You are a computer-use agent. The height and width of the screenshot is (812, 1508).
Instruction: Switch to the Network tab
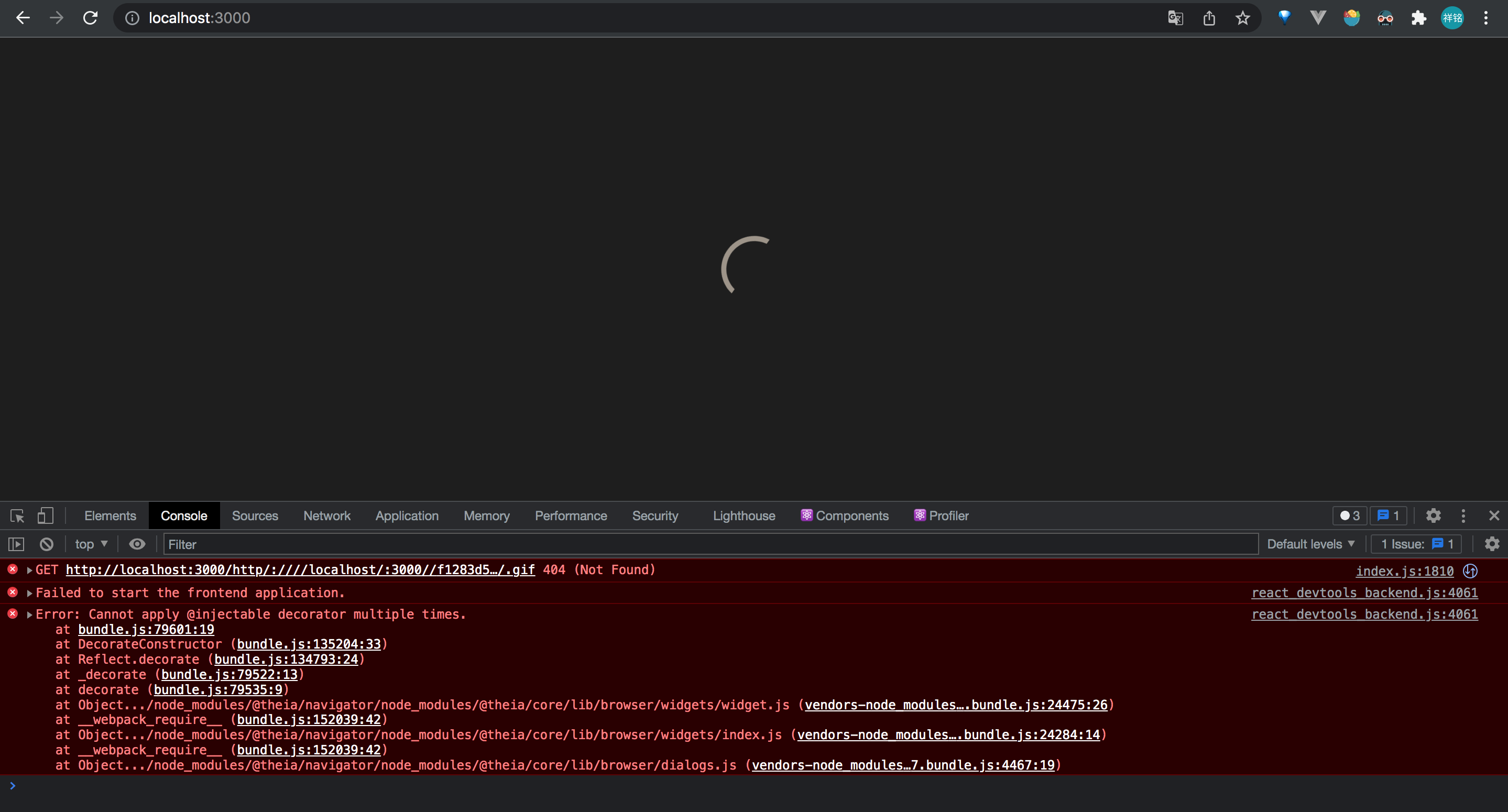coord(326,516)
